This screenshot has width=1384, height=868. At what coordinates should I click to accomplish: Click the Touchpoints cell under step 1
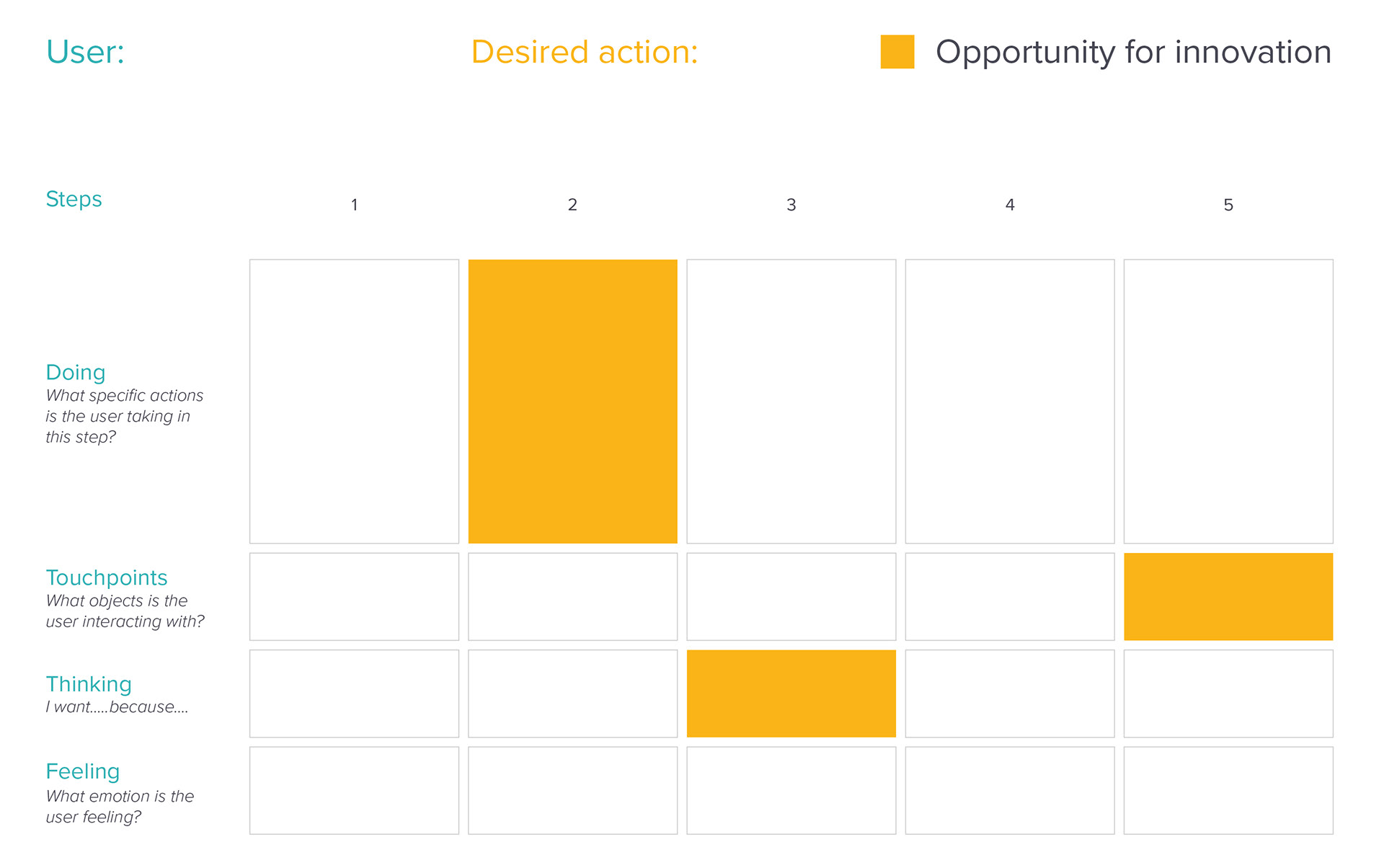(x=354, y=597)
